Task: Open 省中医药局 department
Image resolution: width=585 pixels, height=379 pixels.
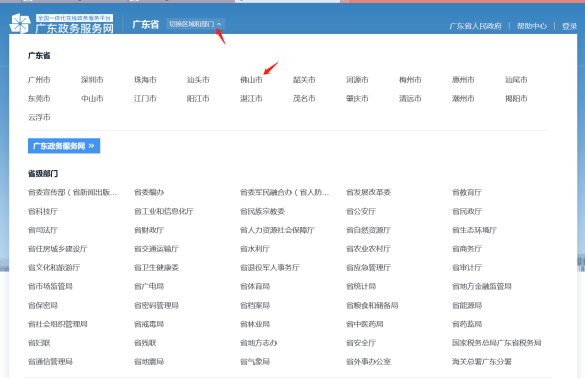Action: 365,324
